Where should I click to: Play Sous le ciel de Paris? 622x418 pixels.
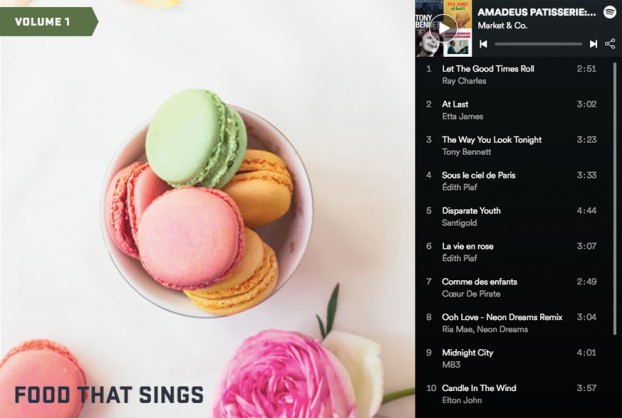(513, 181)
